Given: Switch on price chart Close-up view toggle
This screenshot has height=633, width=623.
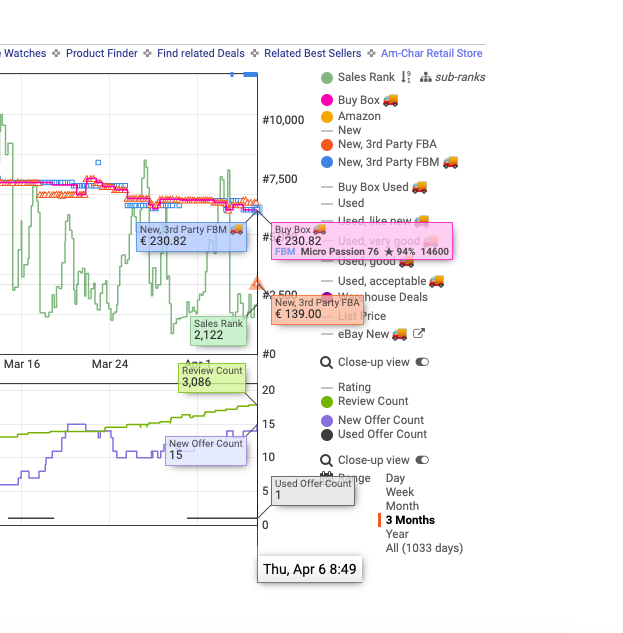Looking at the screenshot, I should [x=422, y=362].
